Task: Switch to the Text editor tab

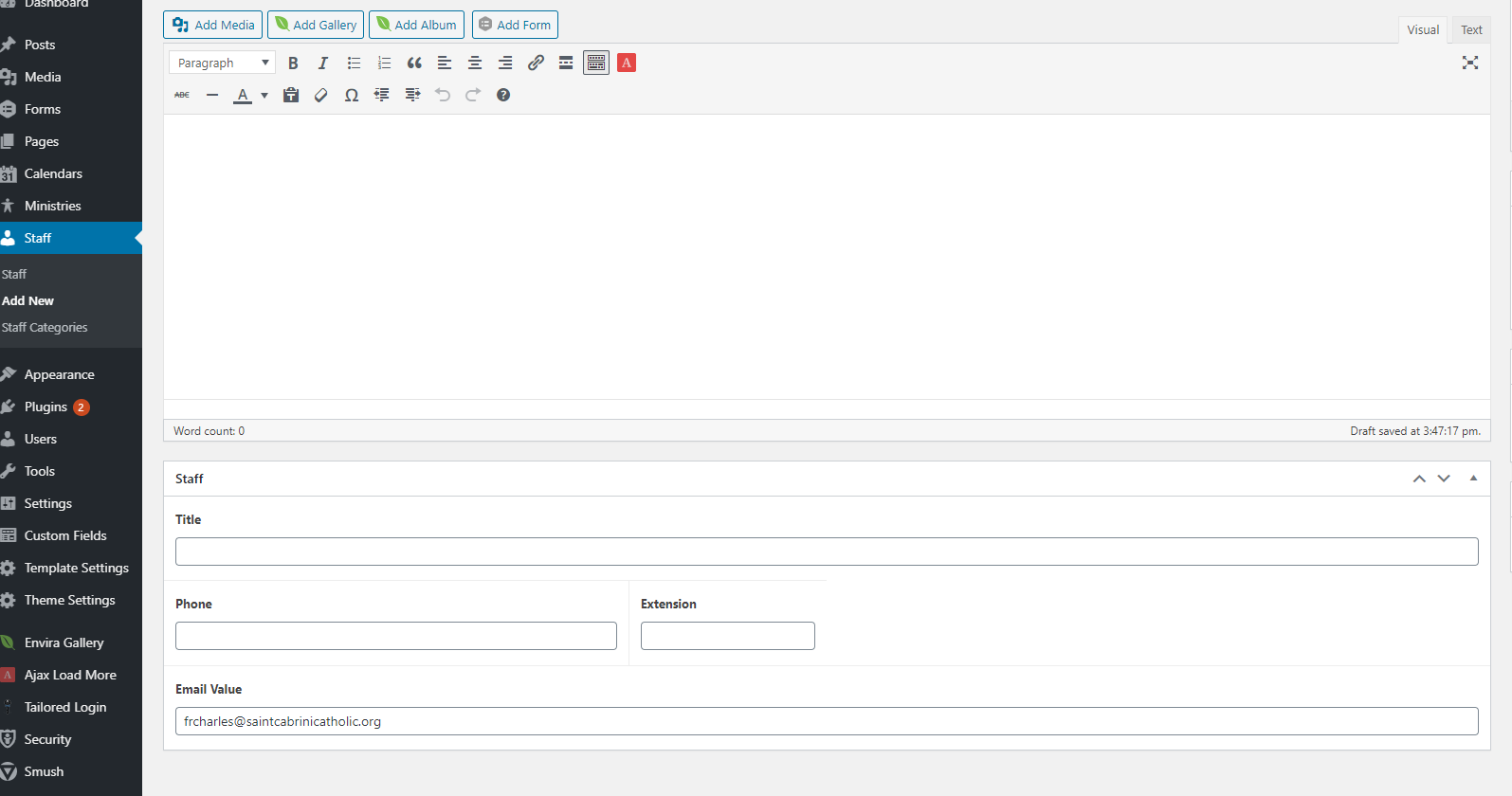Action: tap(1470, 30)
